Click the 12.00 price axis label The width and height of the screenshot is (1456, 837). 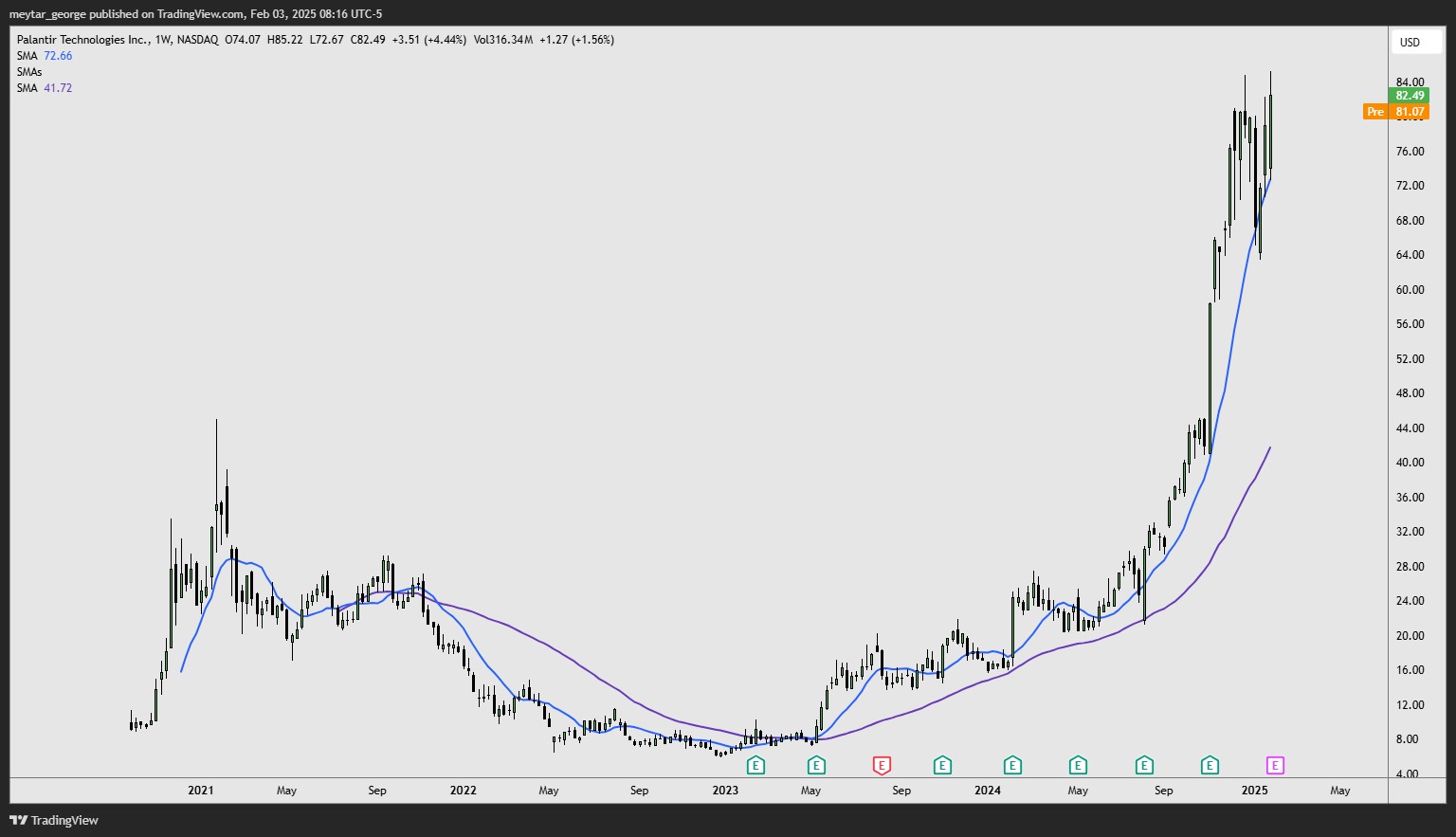pyautogui.click(x=1410, y=705)
